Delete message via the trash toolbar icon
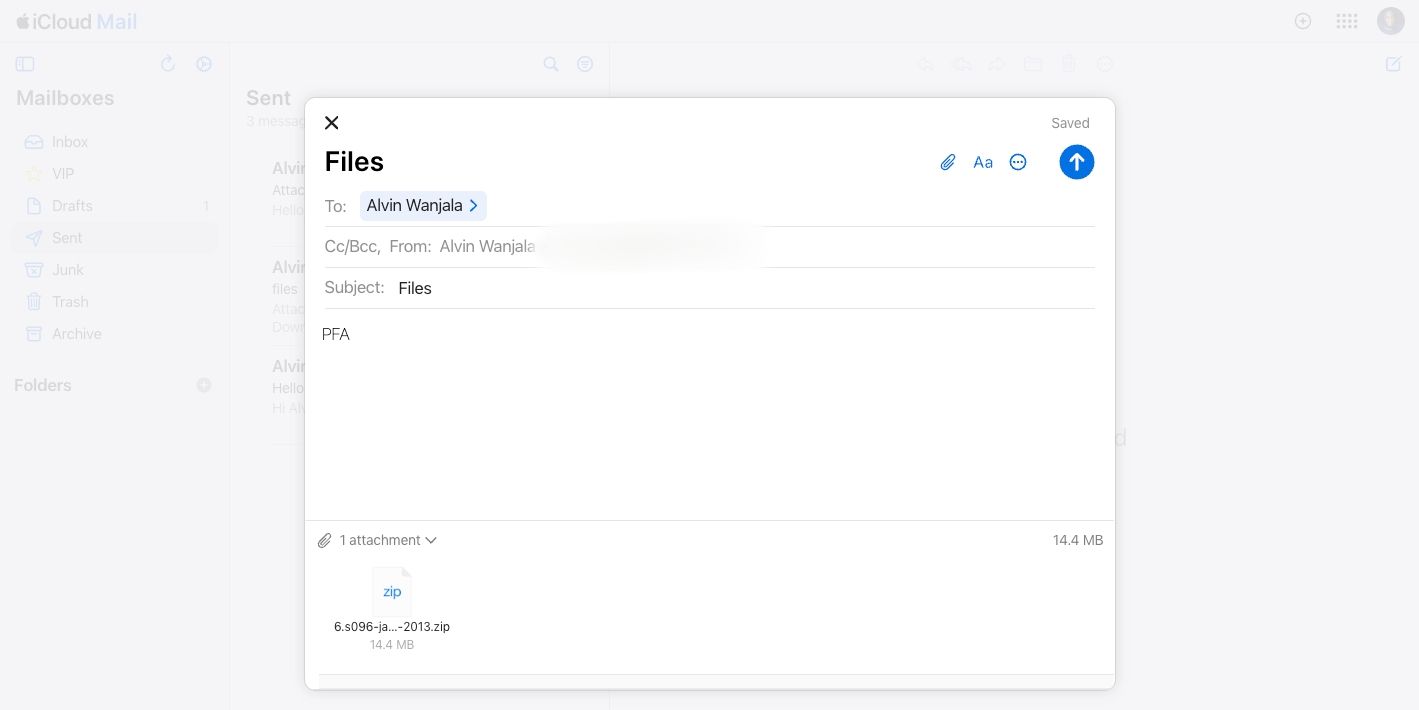The width and height of the screenshot is (1419, 710). click(1069, 63)
